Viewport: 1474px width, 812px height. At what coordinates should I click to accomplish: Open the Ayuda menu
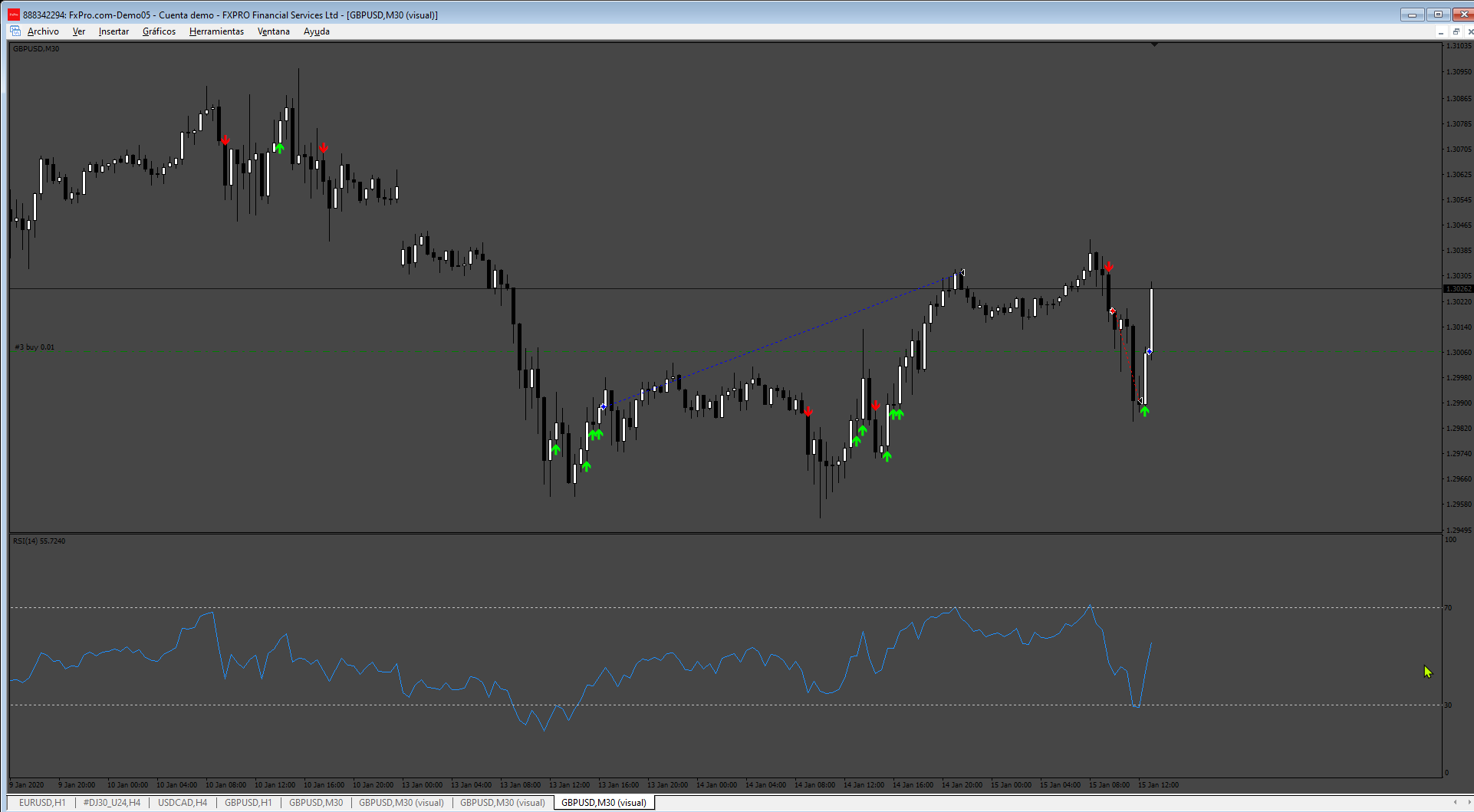[316, 31]
